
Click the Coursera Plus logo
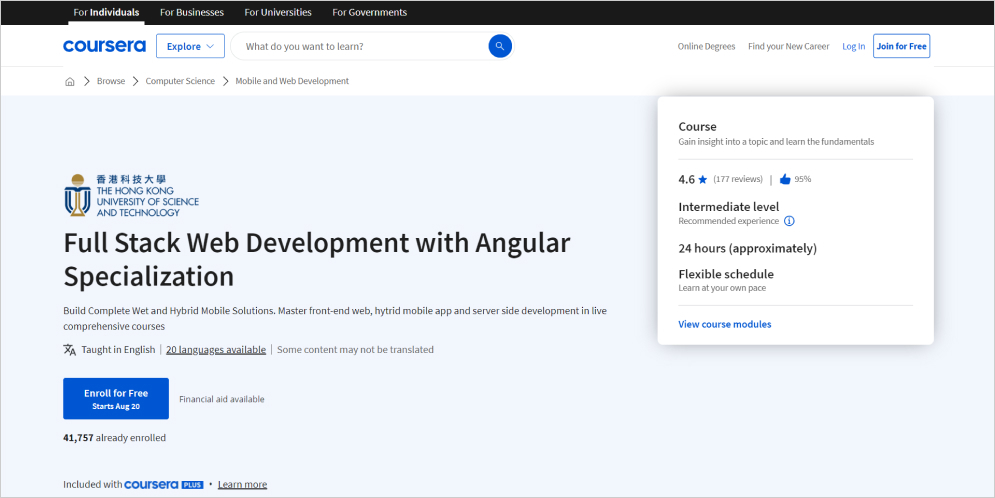[x=163, y=484]
